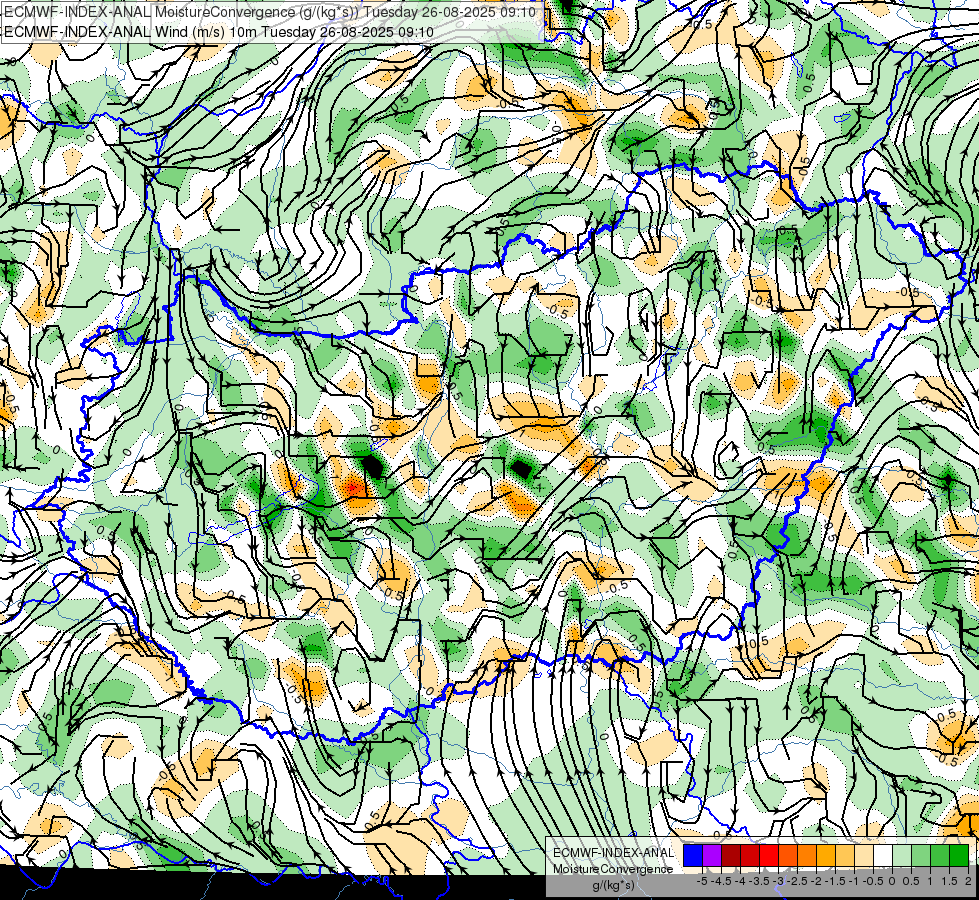The width and height of the screenshot is (979, 900).
Task: Click the white legend color swatch
Action: click(883, 855)
